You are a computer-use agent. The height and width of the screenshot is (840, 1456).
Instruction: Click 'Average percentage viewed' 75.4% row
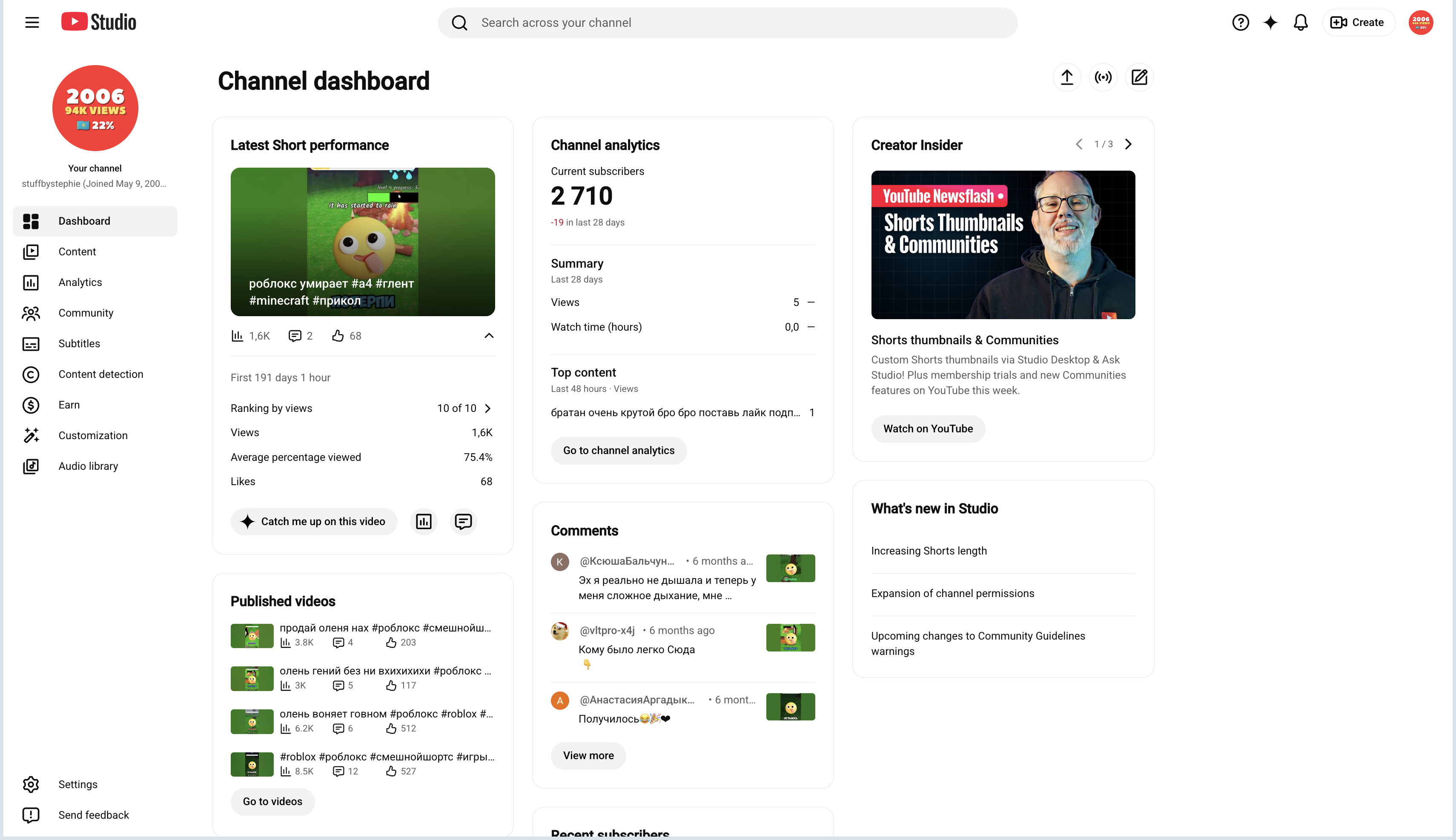(362, 457)
